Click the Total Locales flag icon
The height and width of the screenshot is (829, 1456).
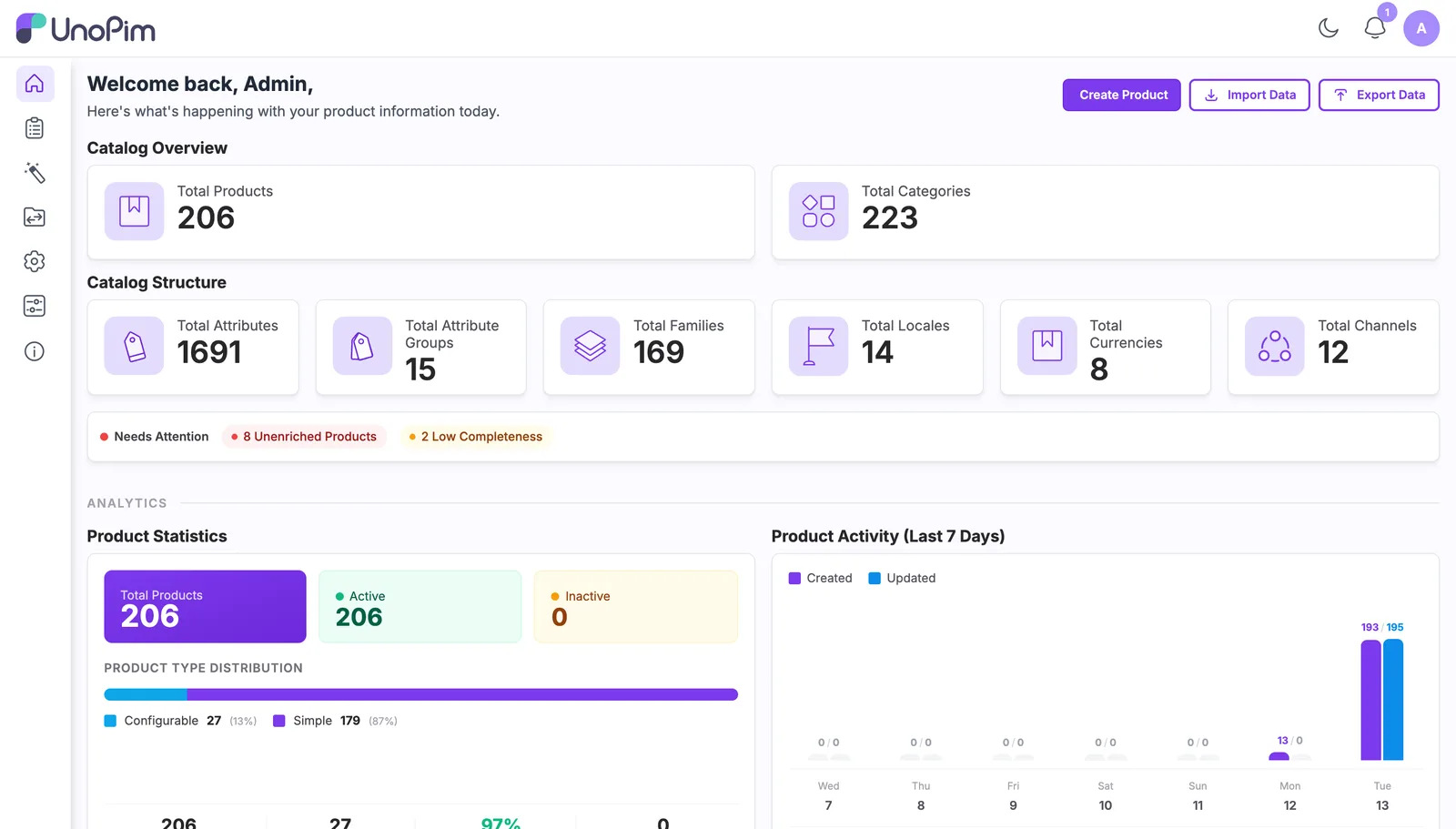(818, 346)
